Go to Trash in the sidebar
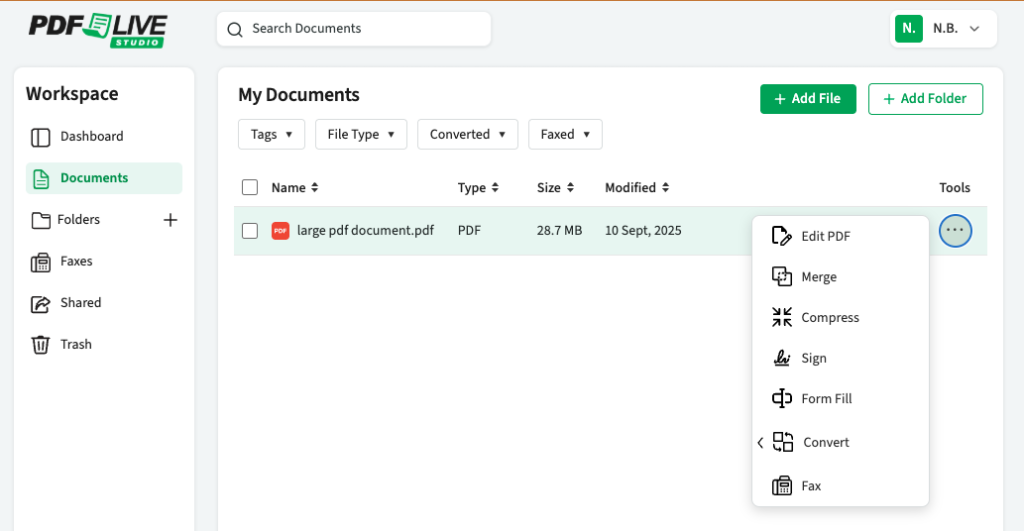This screenshot has width=1024, height=531. click(75, 345)
